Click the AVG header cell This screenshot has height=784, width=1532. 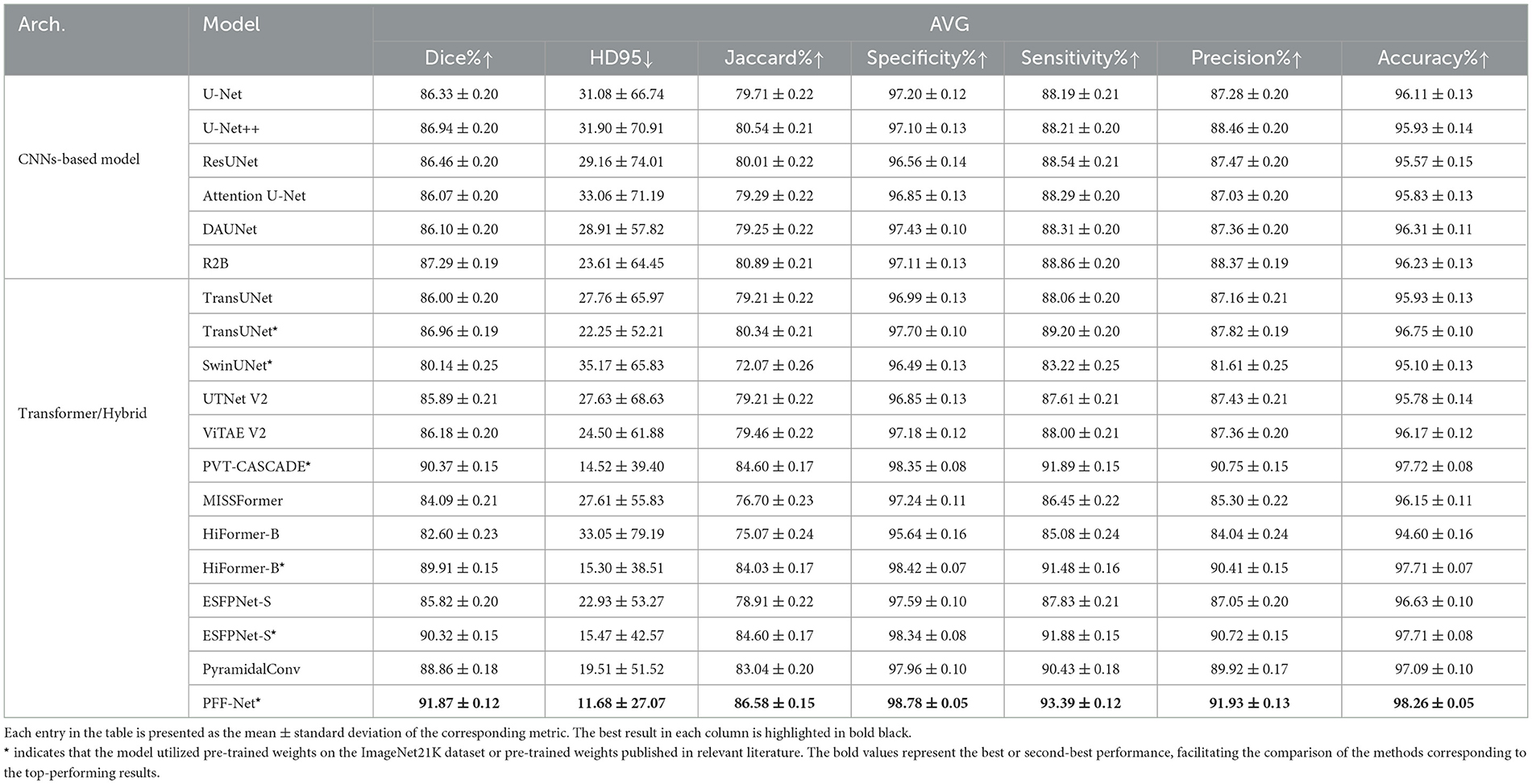[949, 24]
